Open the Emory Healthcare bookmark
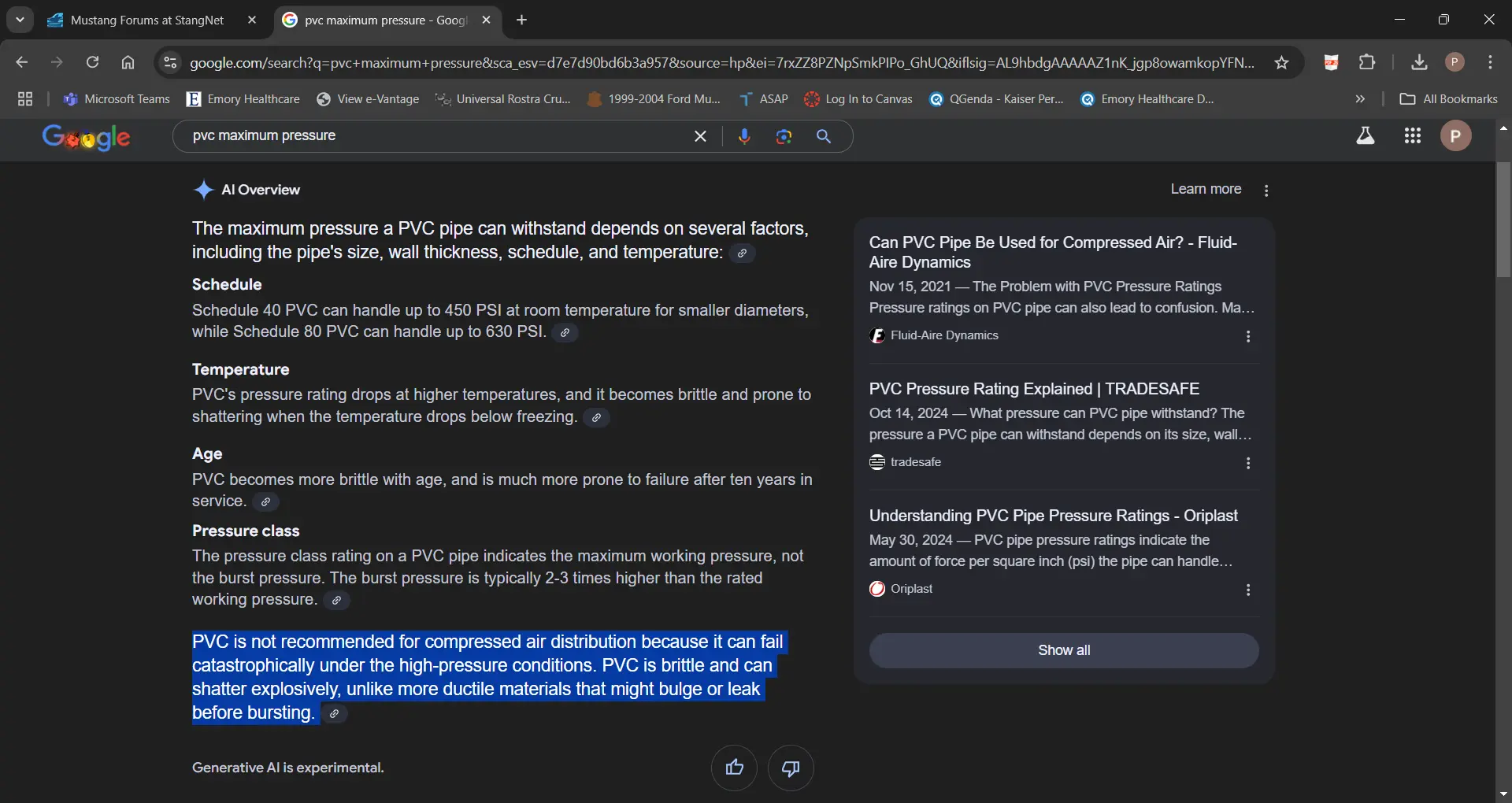The image size is (1512, 803). pos(243,98)
